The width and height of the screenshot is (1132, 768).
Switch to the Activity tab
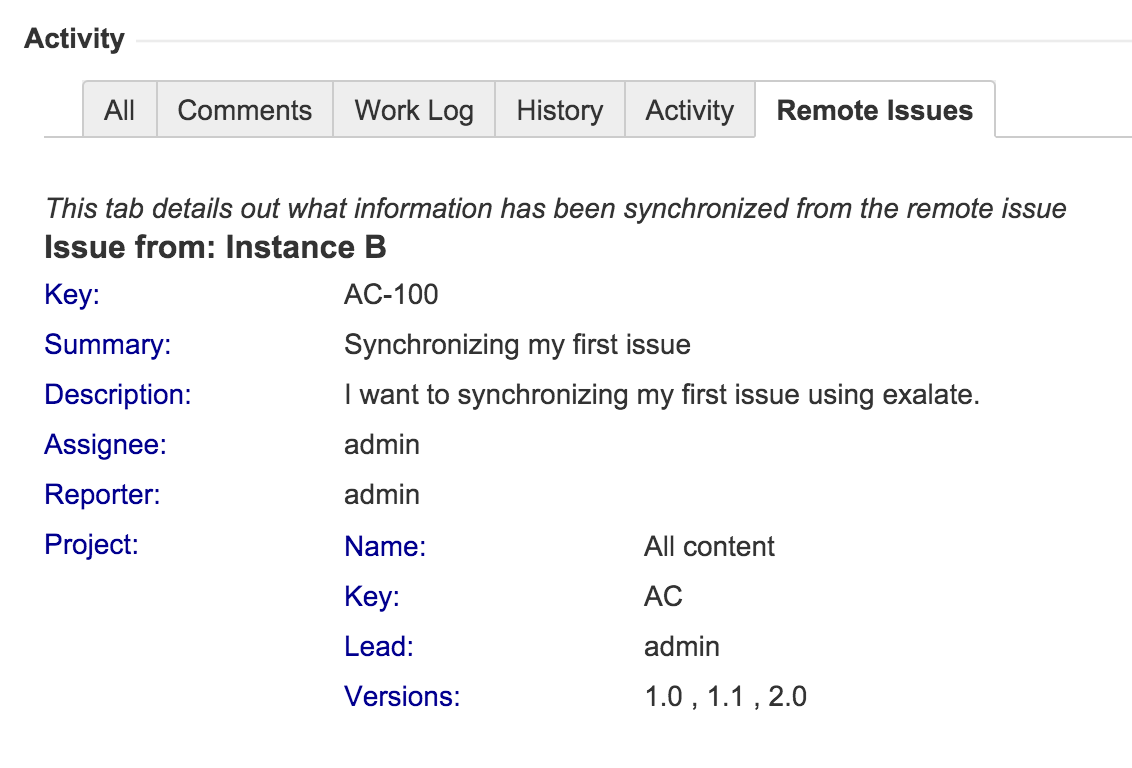[690, 110]
